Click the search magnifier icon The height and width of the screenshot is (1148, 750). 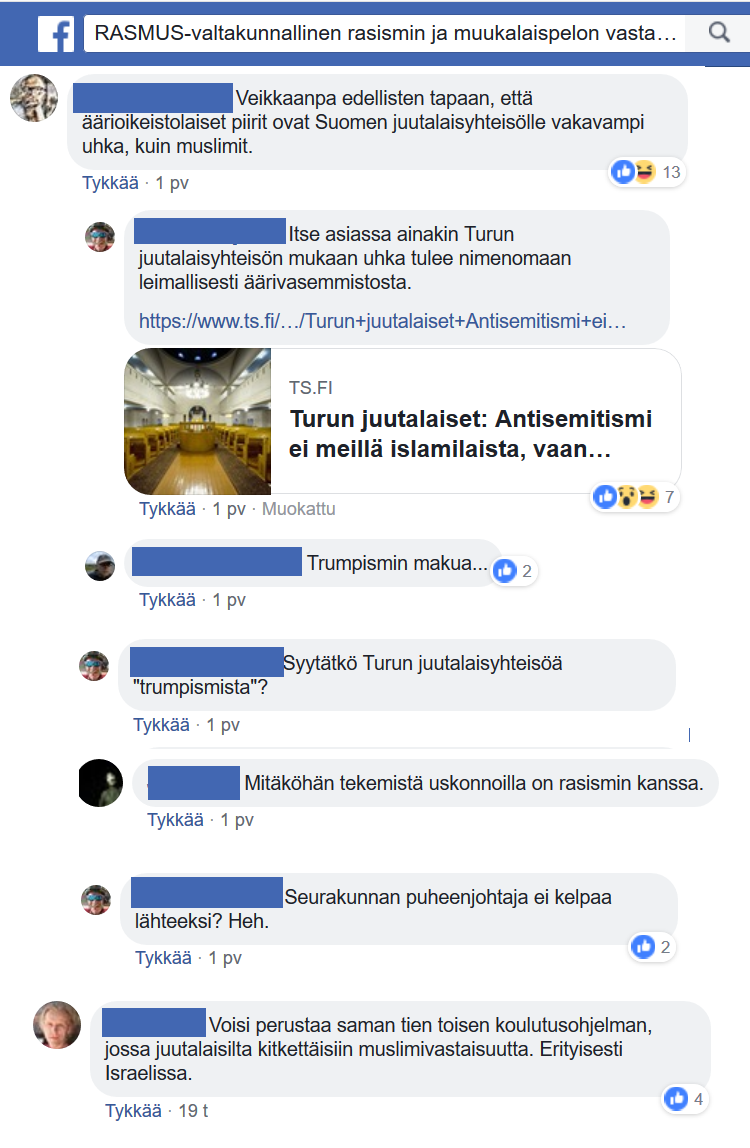pyautogui.click(x=719, y=33)
